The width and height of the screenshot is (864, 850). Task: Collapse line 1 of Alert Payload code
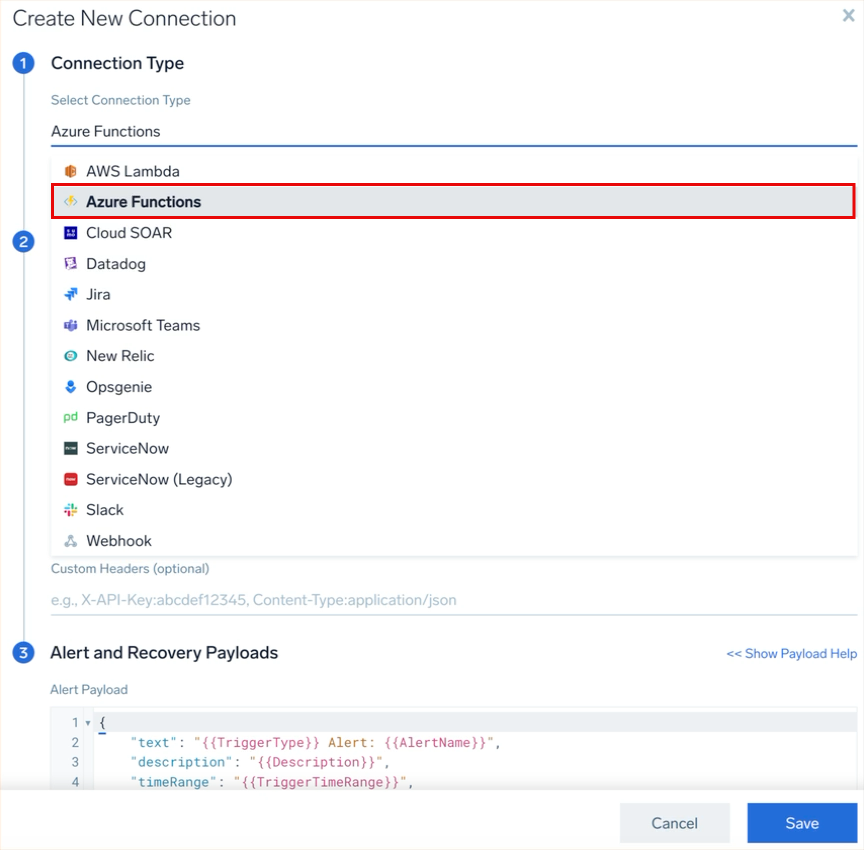(88, 722)
